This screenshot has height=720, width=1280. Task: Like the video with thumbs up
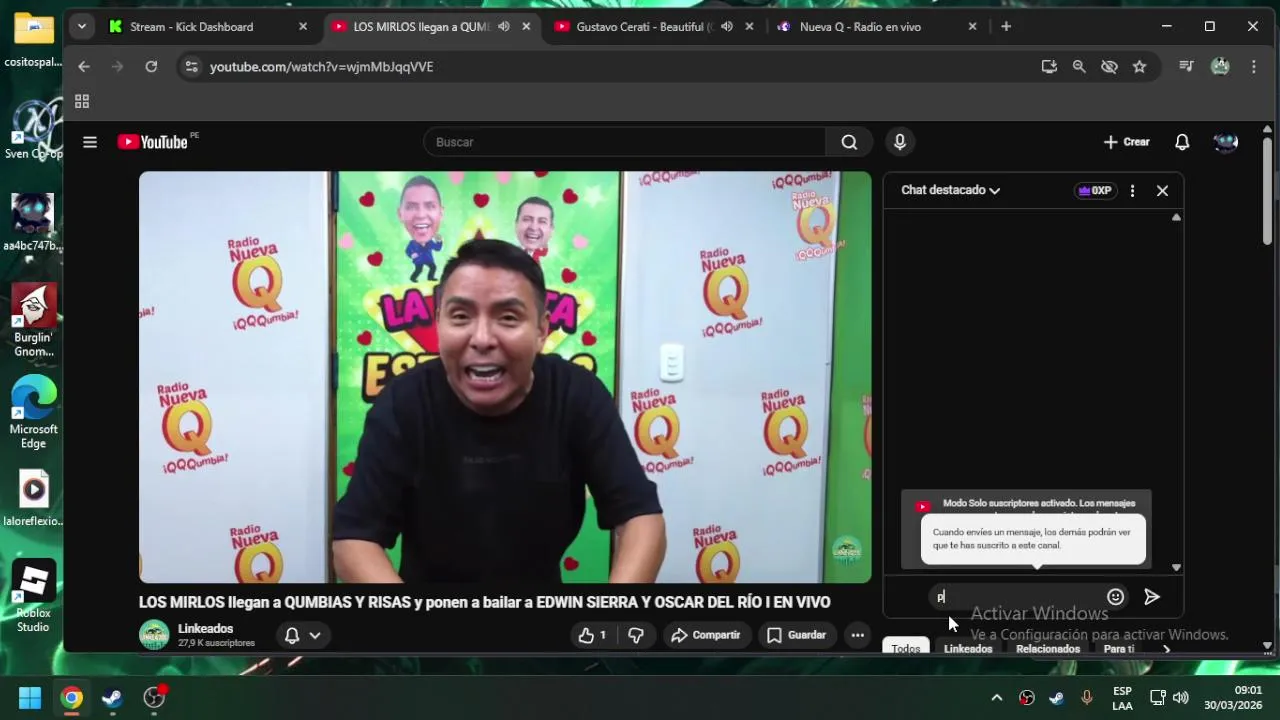tap(593, 635)
